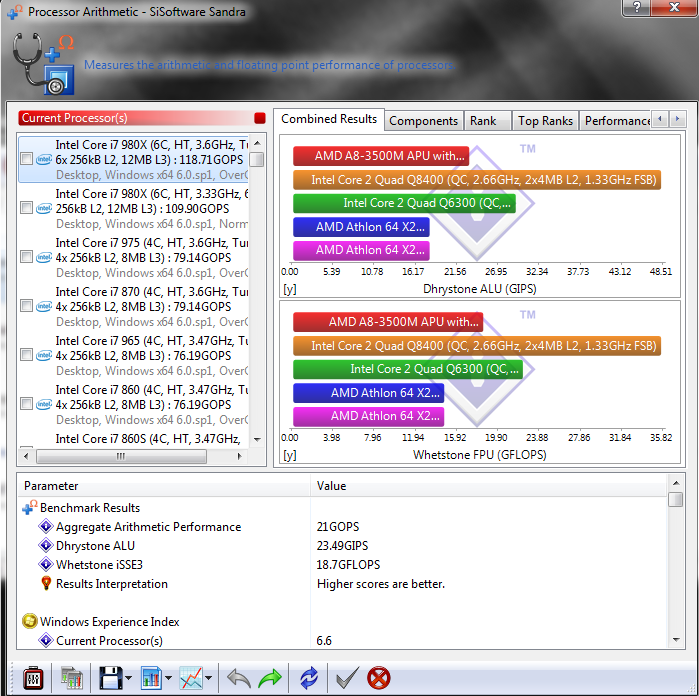Click the processor list scroll down arrow
This screenshot has height=696, width=699.
[x=257, y=440]
